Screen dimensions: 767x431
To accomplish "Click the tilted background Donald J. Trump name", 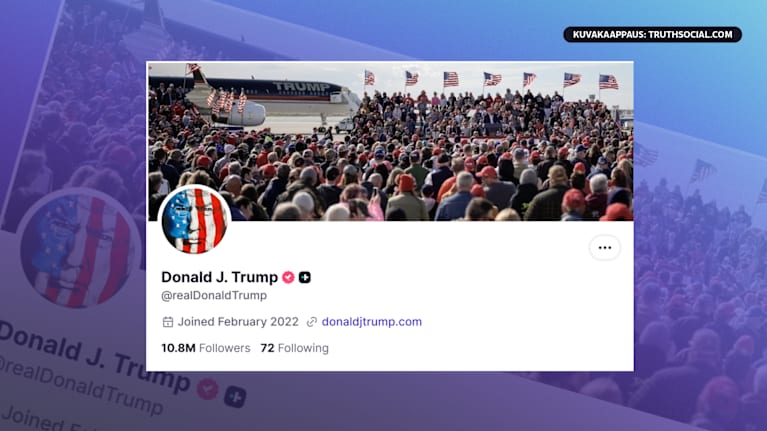I will click(93, 357).
